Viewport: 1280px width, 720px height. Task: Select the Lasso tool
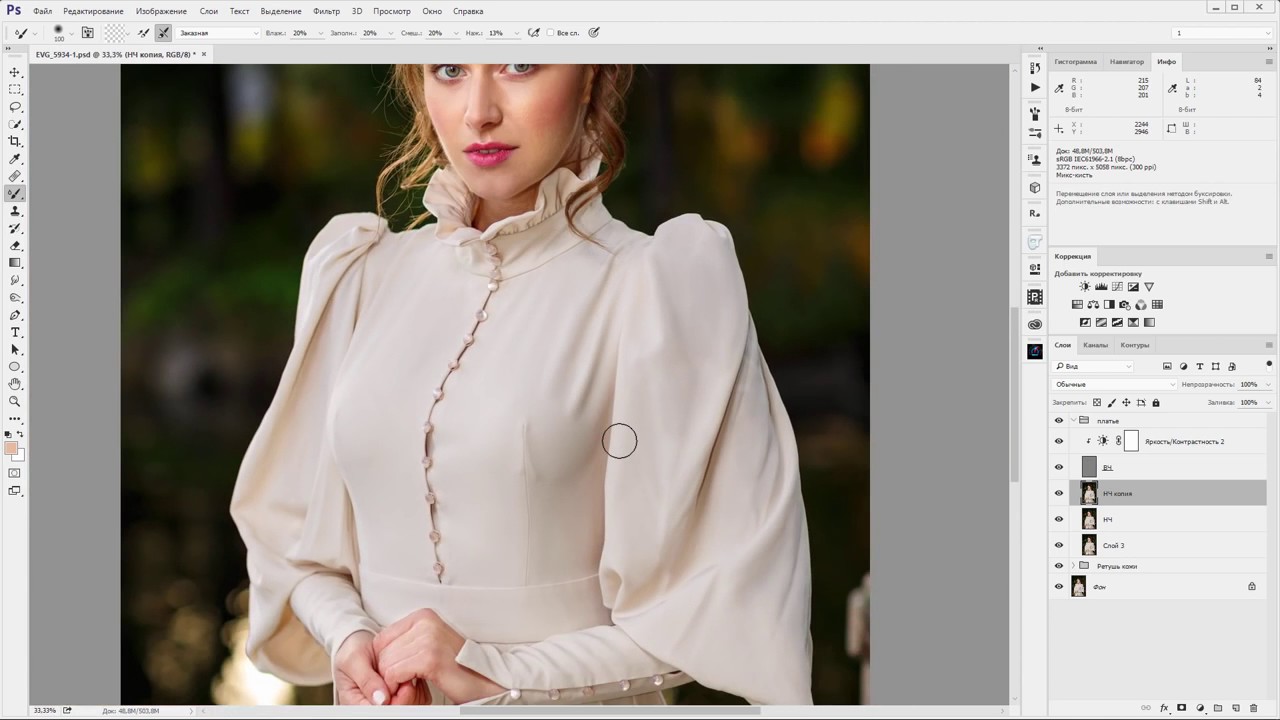[15, 107]
